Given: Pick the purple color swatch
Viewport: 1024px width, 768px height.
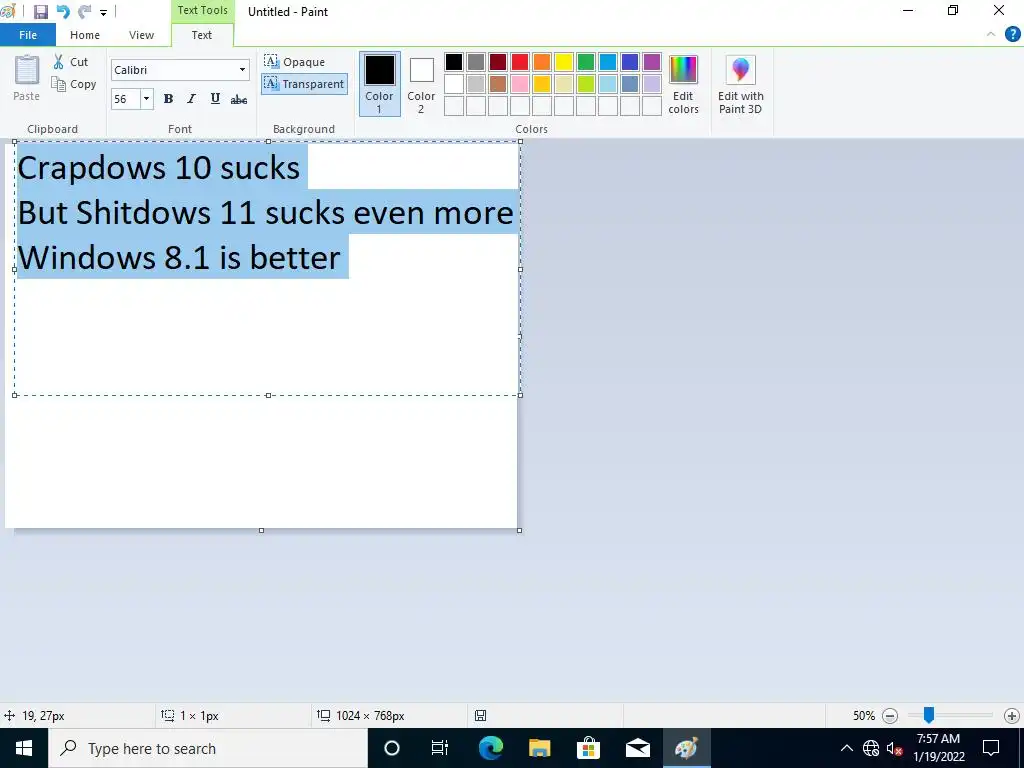Looking at the screenshot, I should (652, 62).
